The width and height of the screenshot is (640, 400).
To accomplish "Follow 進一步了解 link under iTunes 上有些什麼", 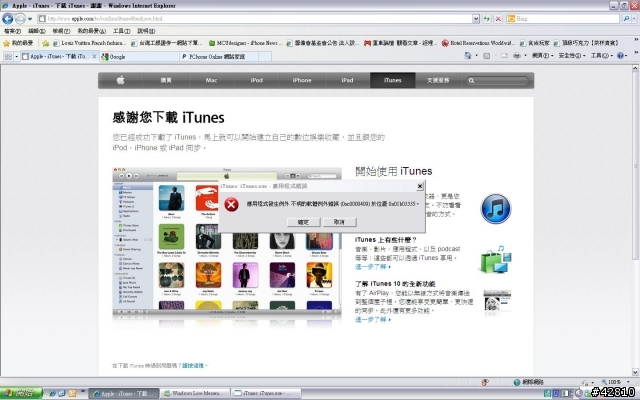I will [373, 267].
